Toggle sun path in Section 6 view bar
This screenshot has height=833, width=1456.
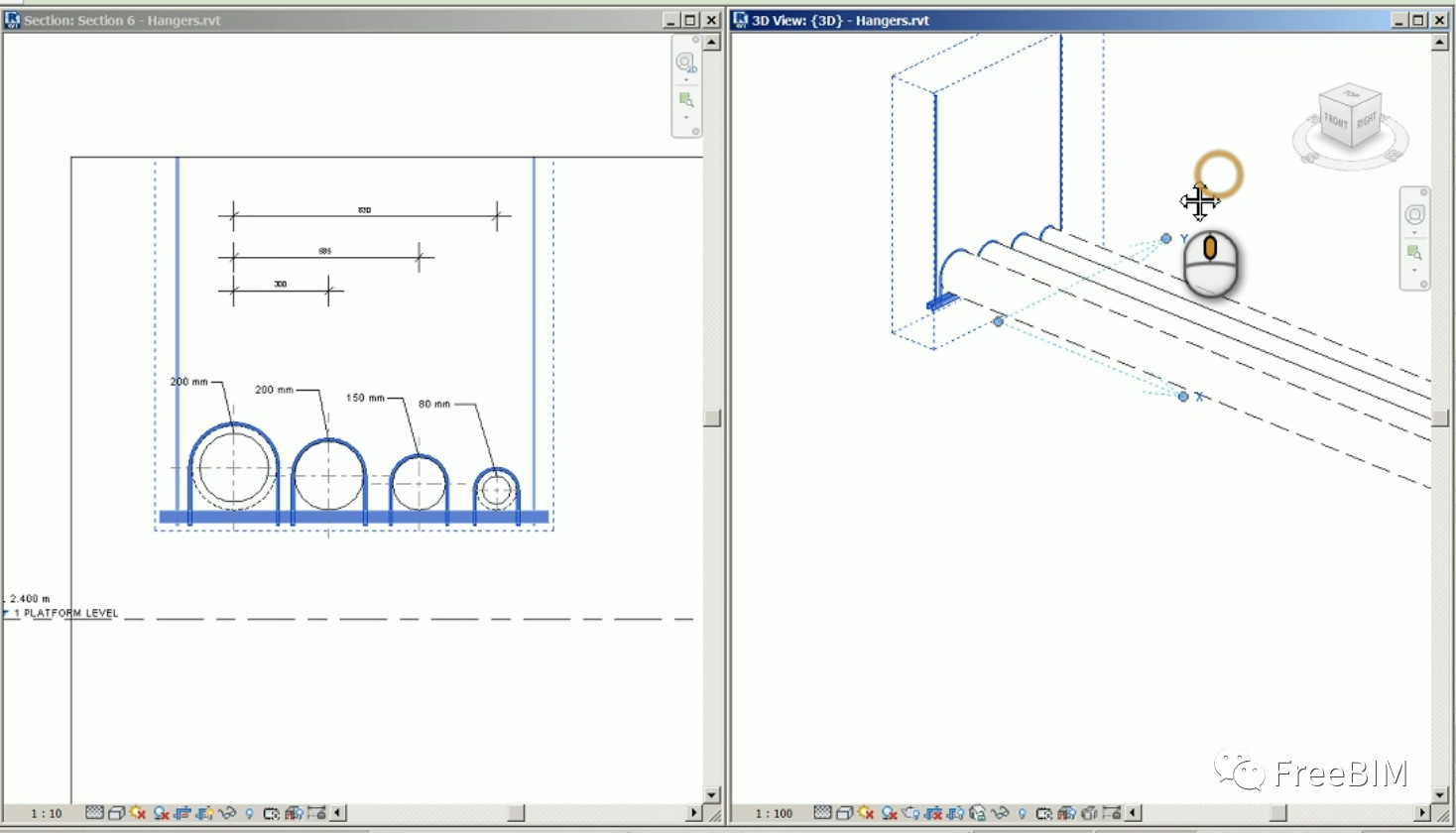[x=138, y=813]
